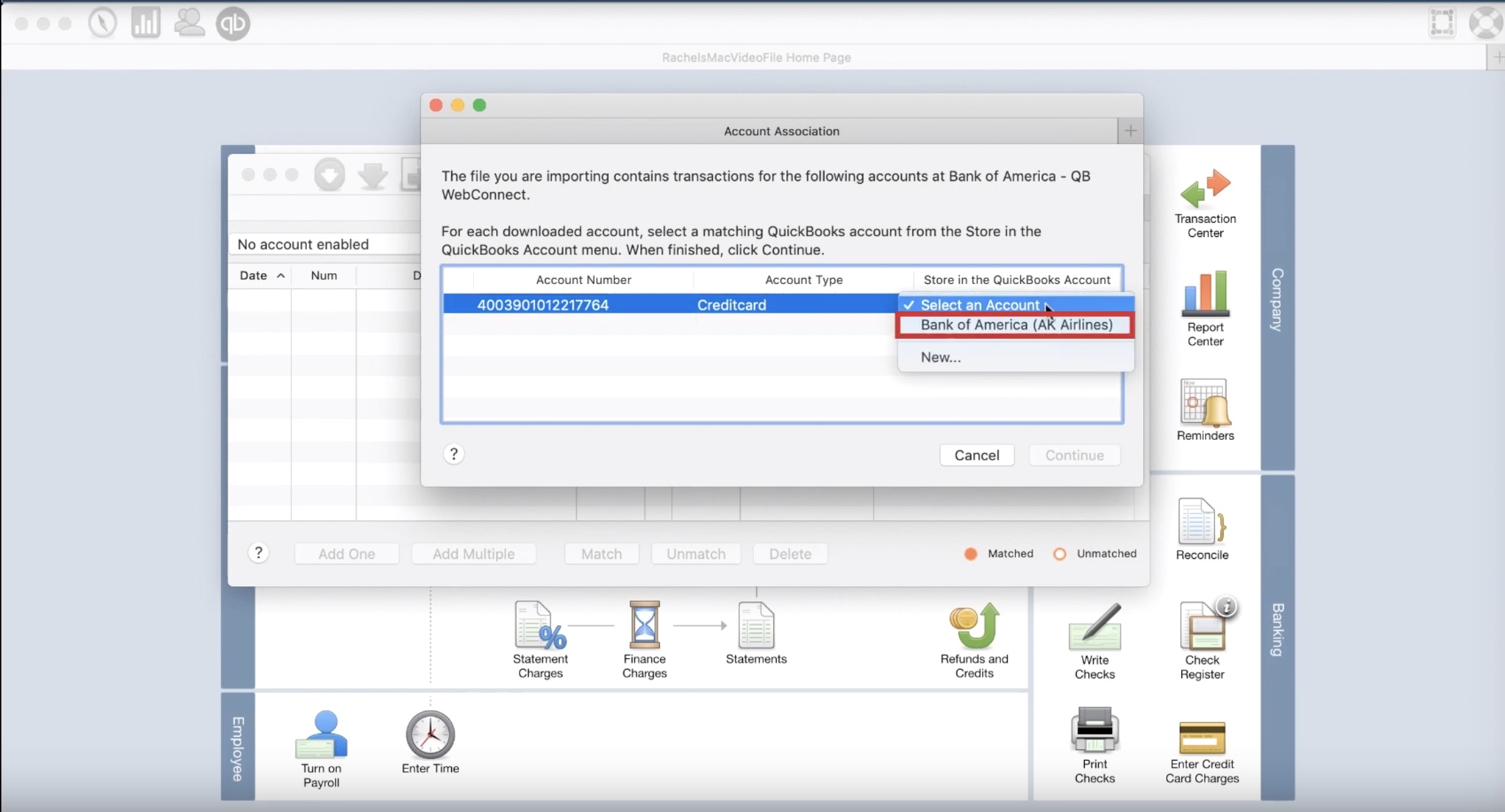The height and width of the screenshot is (812, 1505).
Task: Click the gray down-arrow import icon in transactions window
Action: [x=373, y=176]
